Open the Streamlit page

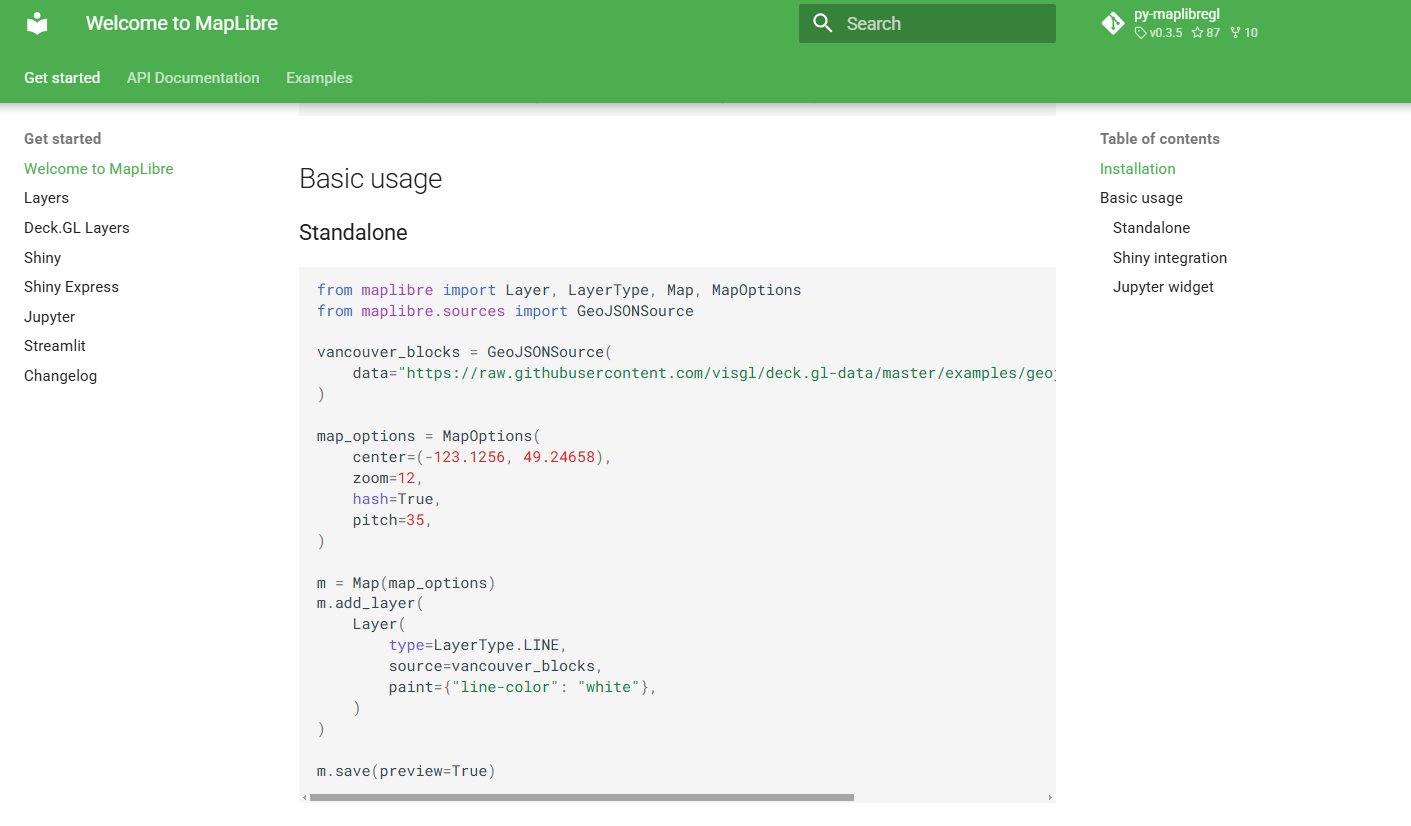[x=54, y=346]
